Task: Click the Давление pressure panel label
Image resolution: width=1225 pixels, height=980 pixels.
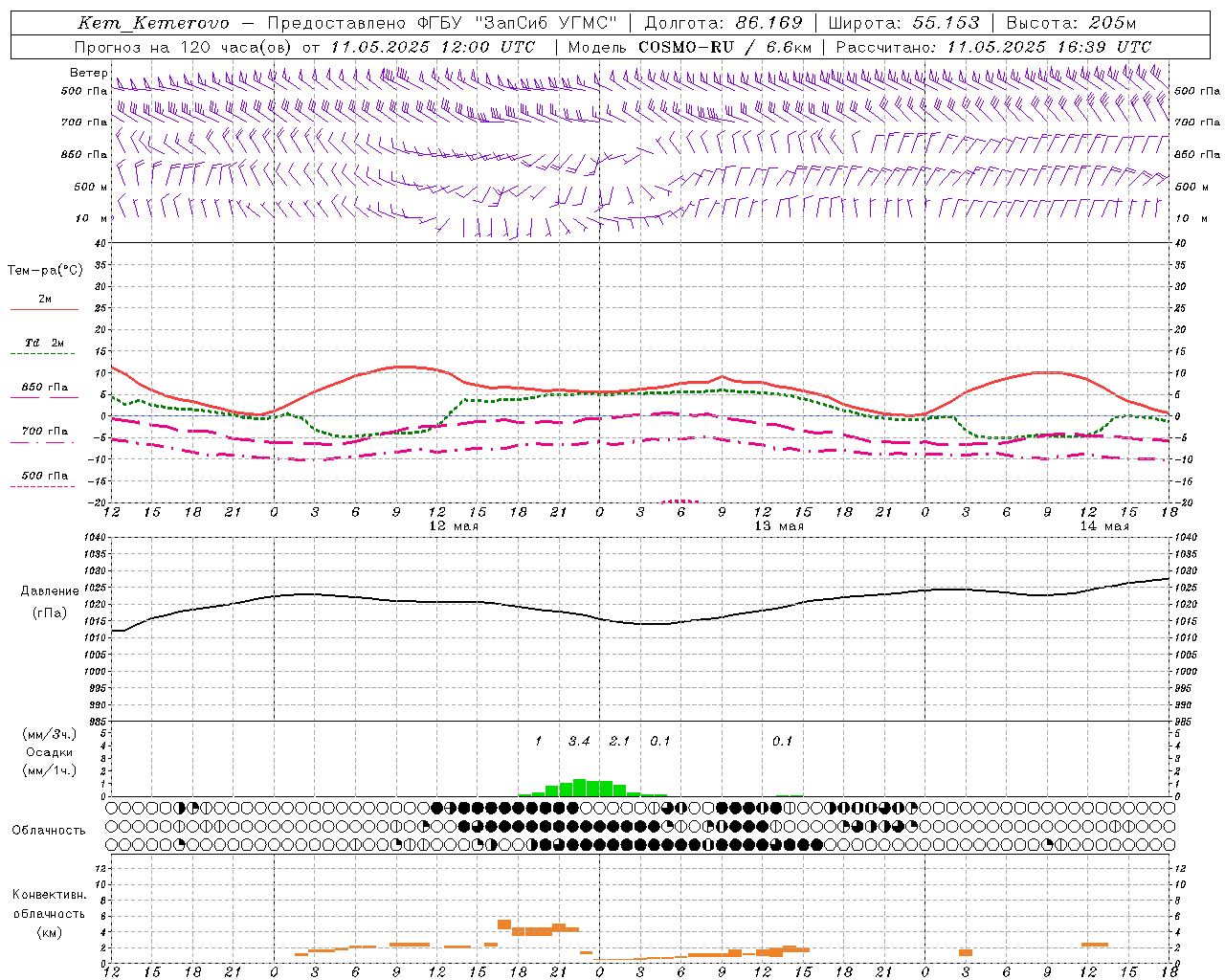Action: 50,591
